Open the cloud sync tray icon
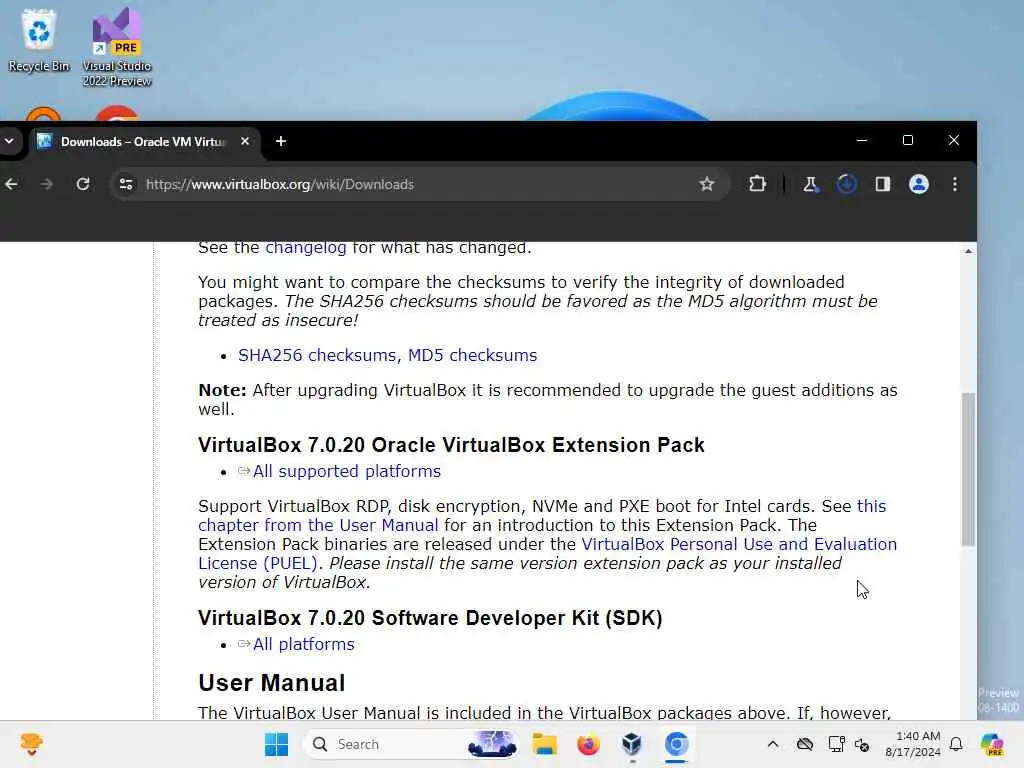 (805, 744)
